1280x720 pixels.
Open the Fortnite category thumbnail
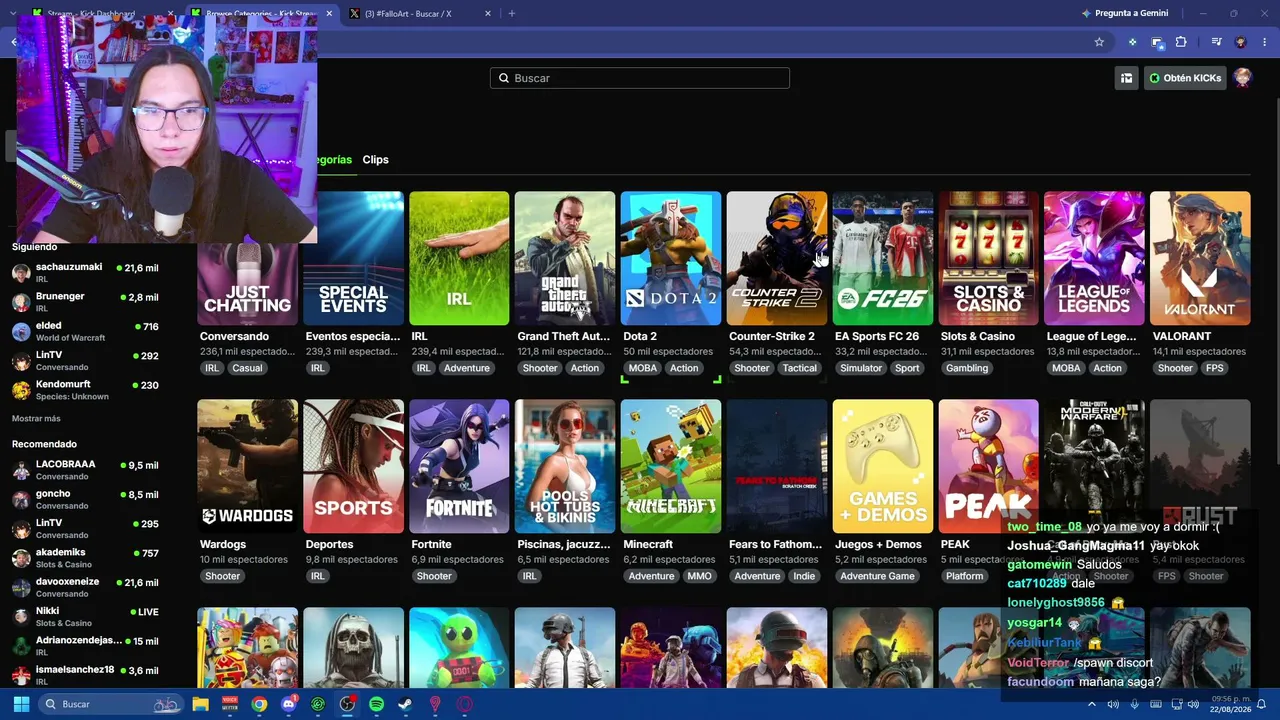click(459, 466)
